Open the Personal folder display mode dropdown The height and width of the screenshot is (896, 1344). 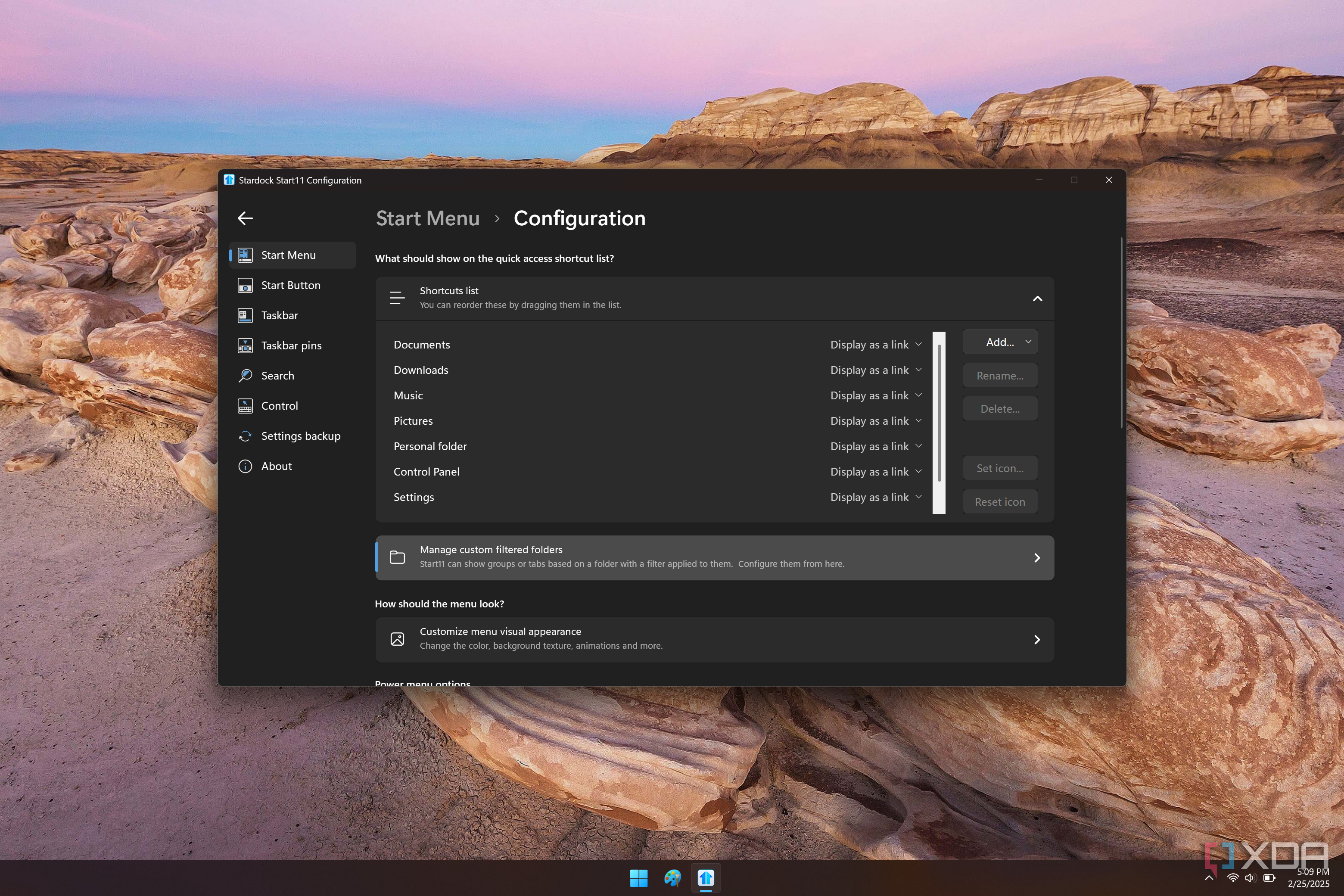coord(876,446)
